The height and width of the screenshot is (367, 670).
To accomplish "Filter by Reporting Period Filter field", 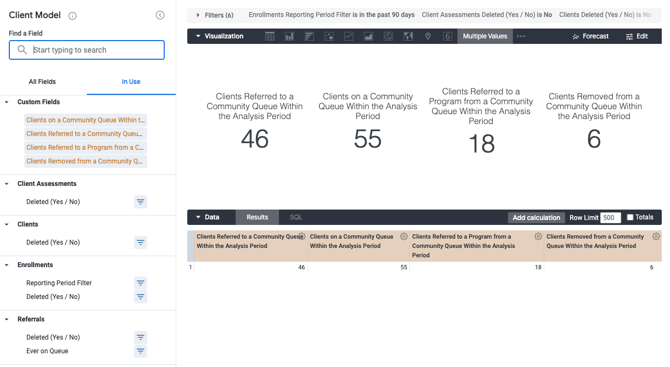I will (140, 283).
